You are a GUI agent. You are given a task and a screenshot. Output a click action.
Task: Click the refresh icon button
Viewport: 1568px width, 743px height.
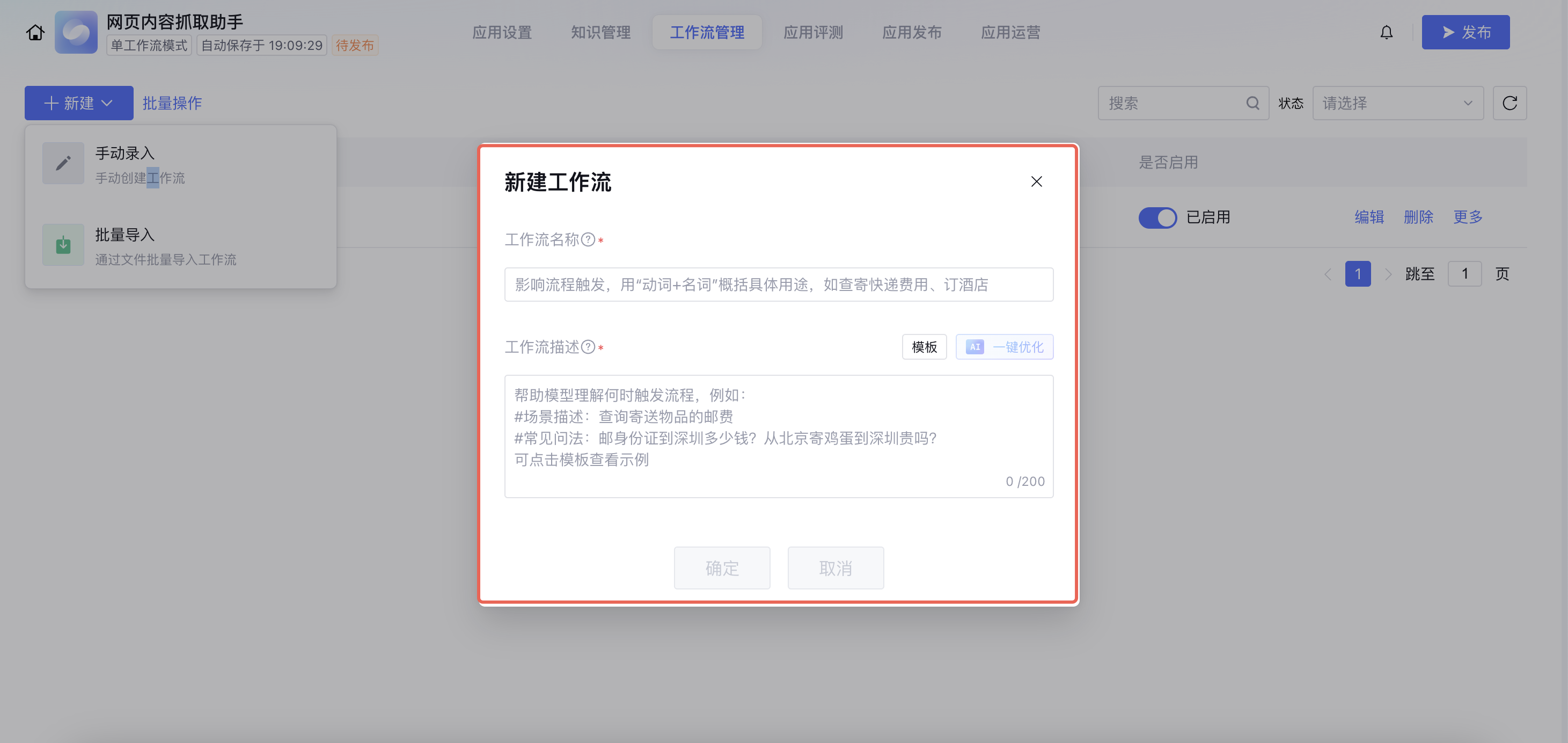coord(1509,103)
